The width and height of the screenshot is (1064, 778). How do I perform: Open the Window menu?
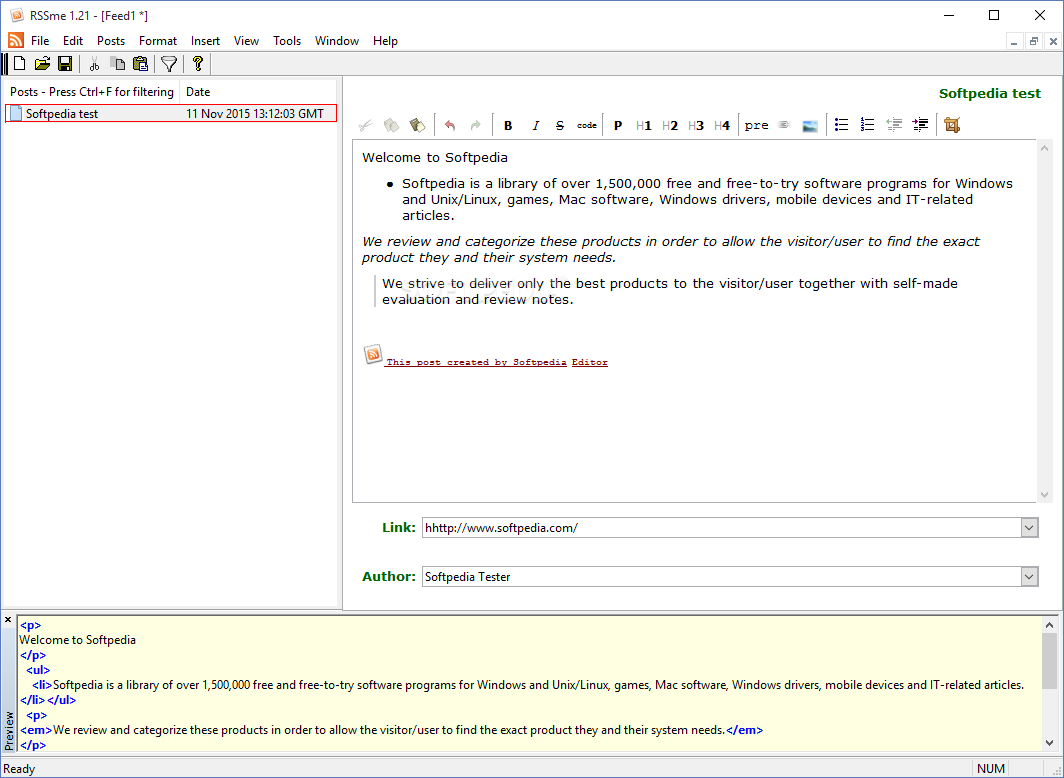[x=337, y=41]
